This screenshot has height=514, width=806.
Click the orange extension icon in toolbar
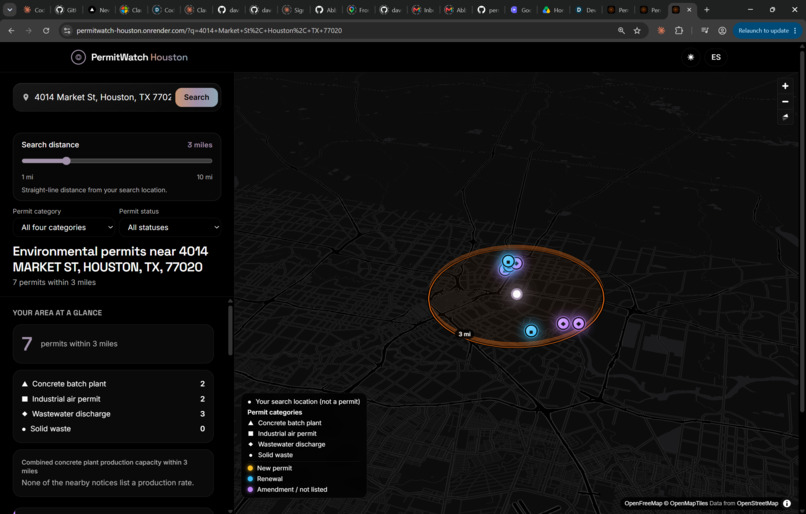pyautogui.click(x=661, y=30)
